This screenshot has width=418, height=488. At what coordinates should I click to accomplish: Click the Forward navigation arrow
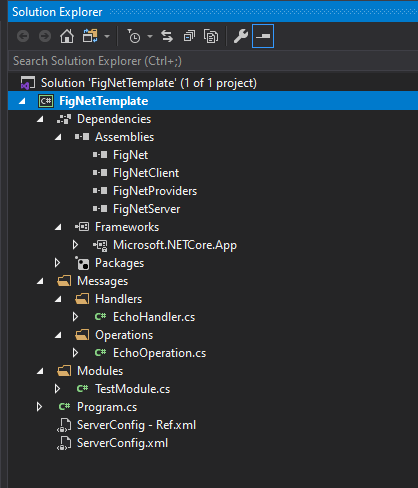(x=45, y=36)
